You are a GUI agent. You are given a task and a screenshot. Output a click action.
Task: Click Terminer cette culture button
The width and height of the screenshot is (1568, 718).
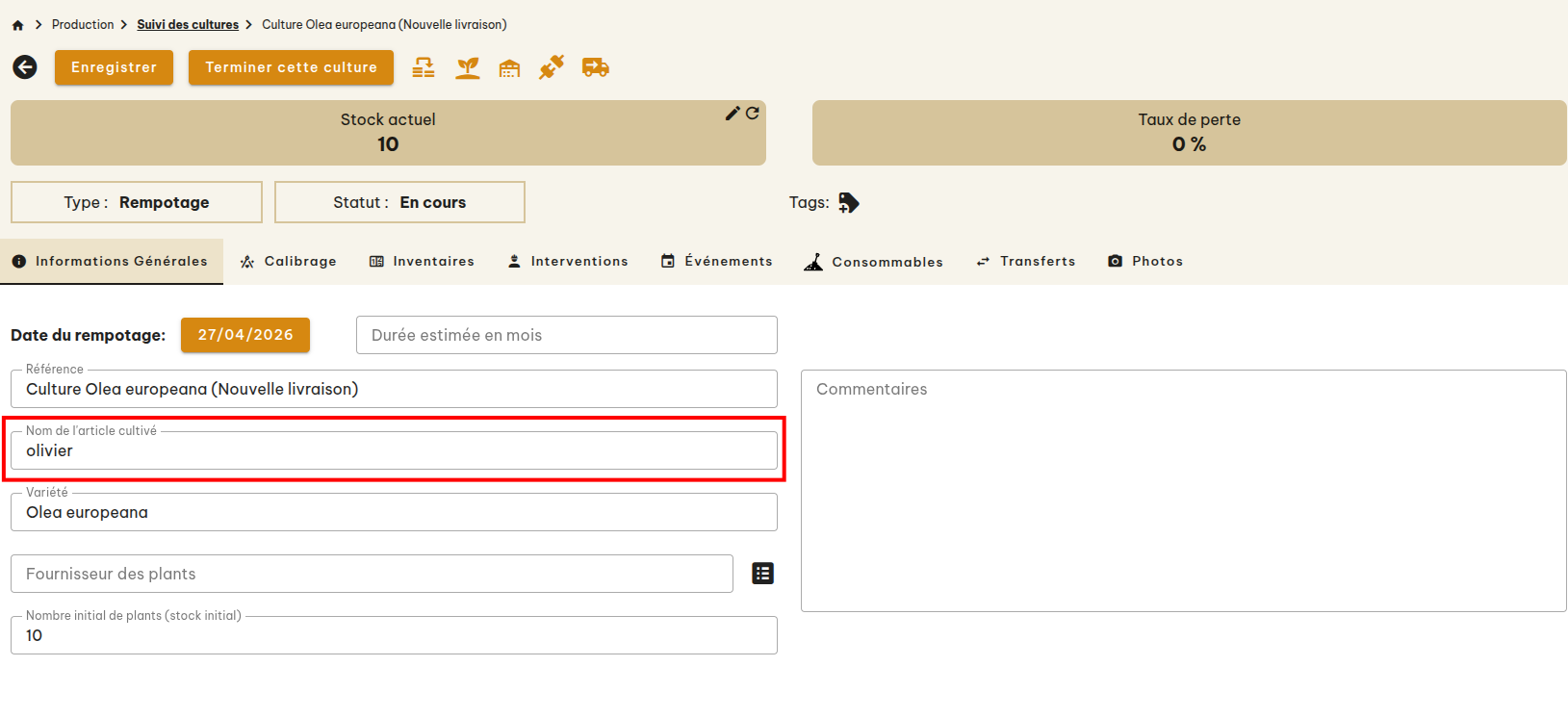point(291,67)
